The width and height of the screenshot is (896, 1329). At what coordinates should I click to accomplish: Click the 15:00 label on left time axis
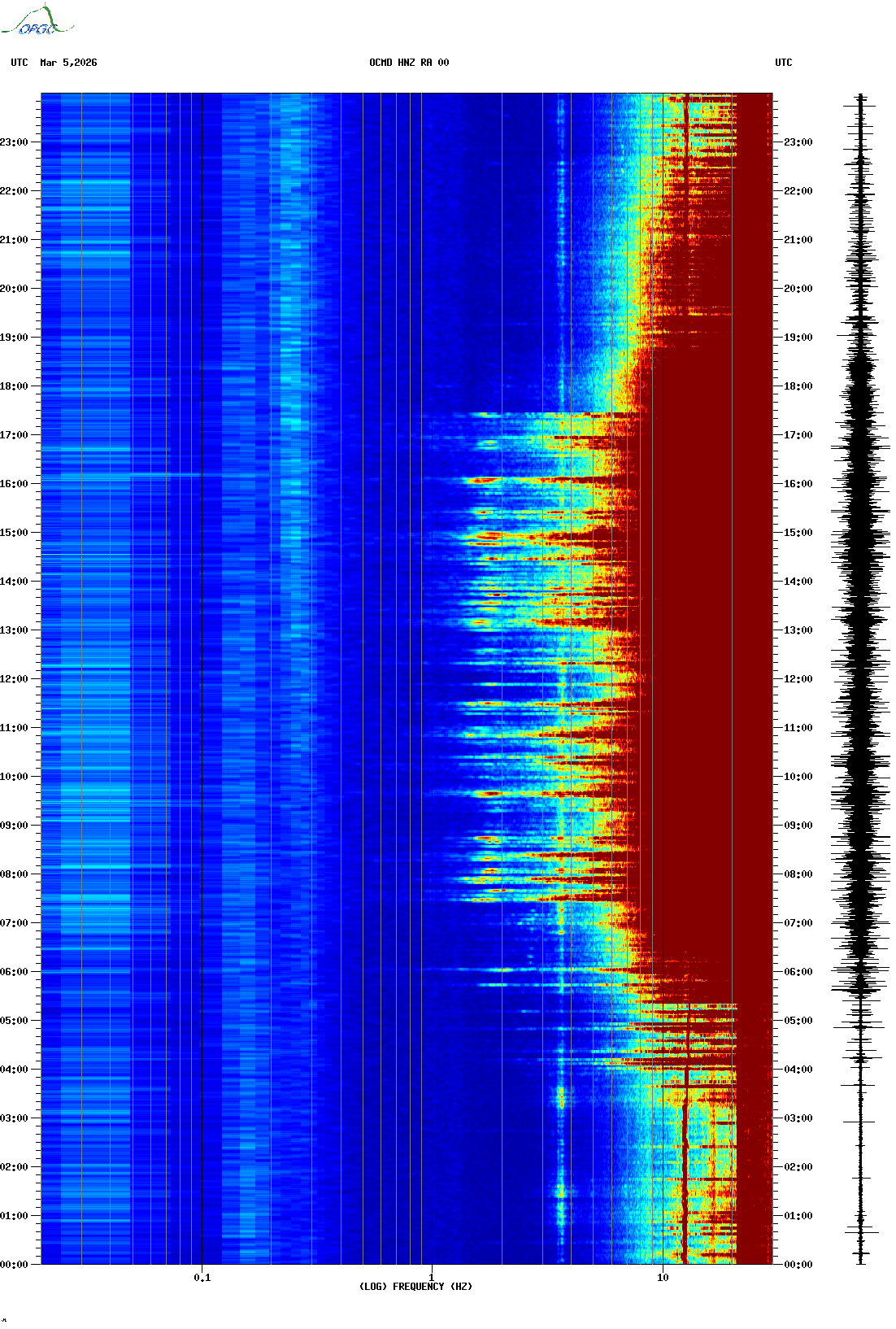14,533
